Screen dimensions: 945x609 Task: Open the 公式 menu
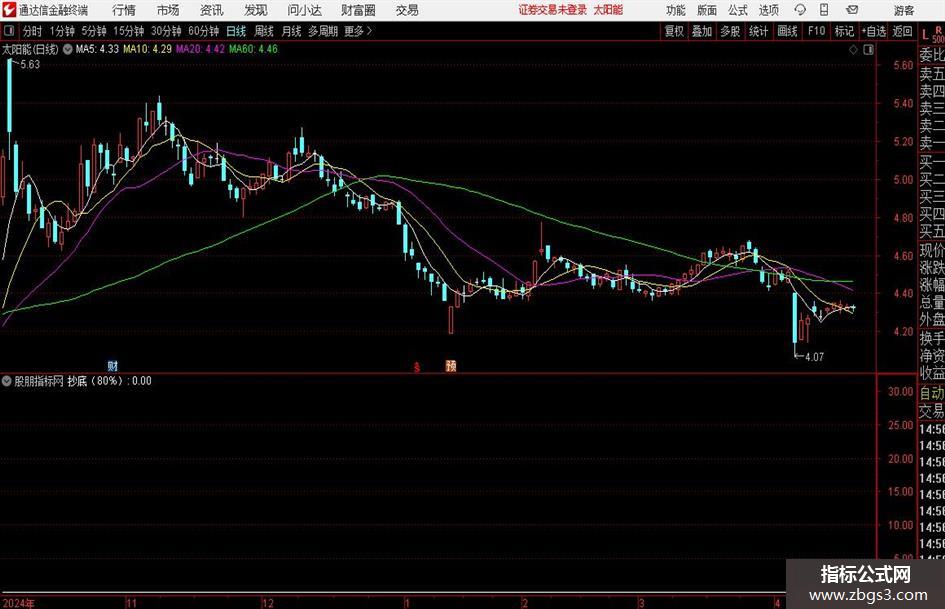[738, 10]
